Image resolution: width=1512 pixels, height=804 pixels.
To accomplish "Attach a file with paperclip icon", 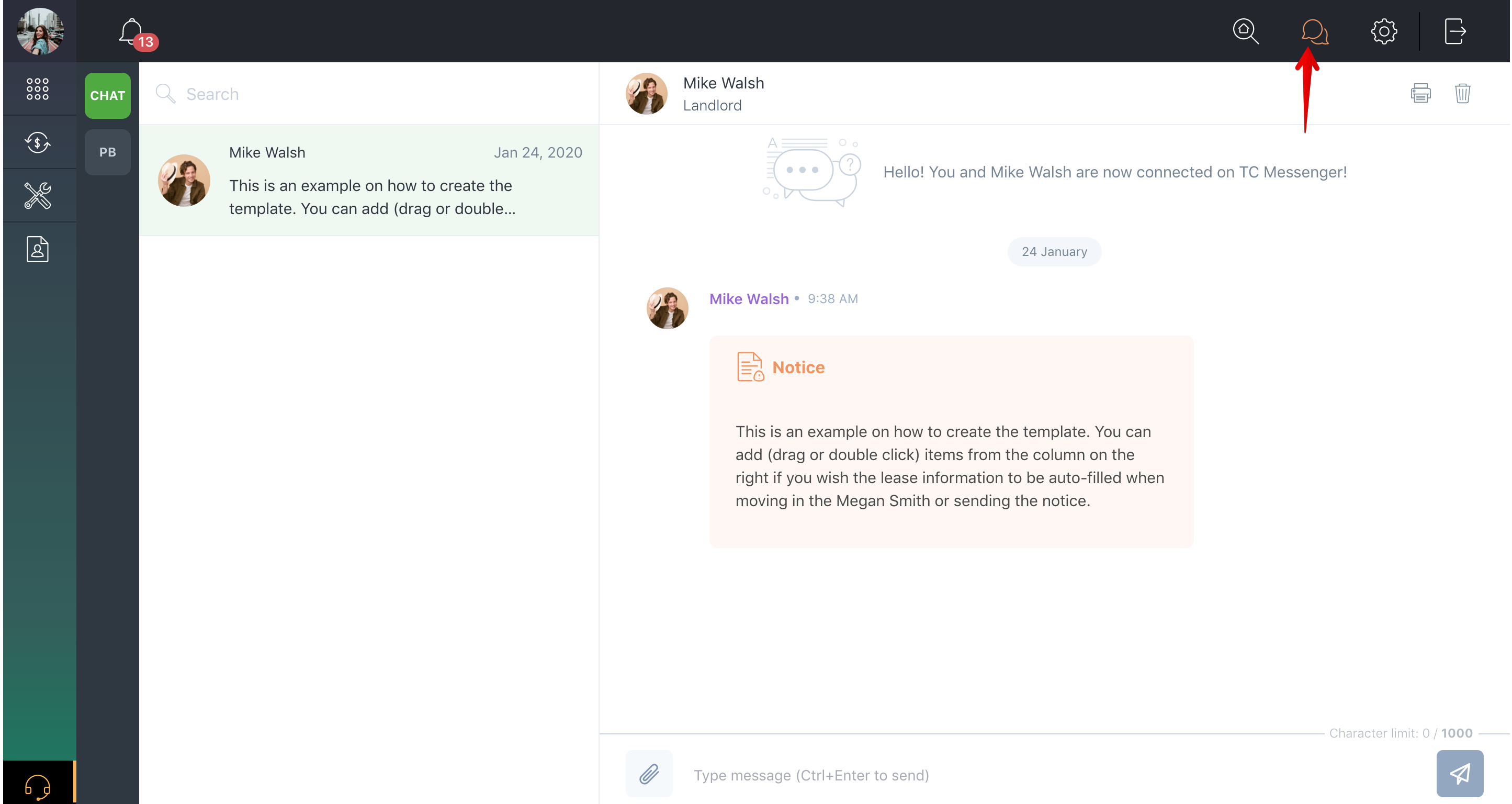I will [649, 774].
